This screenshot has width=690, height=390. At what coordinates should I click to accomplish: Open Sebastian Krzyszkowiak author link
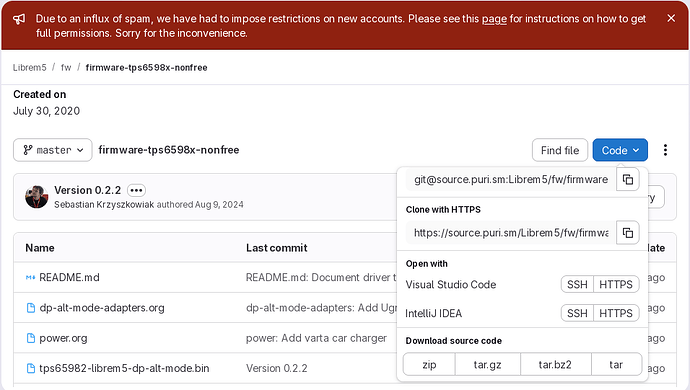(104, 205)
